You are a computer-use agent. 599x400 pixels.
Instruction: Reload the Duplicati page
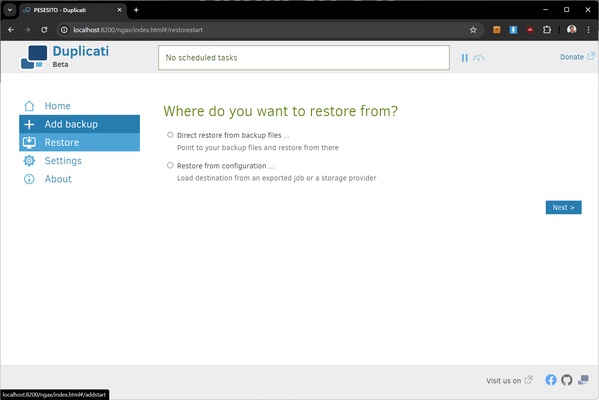click(x=44, y=30)
